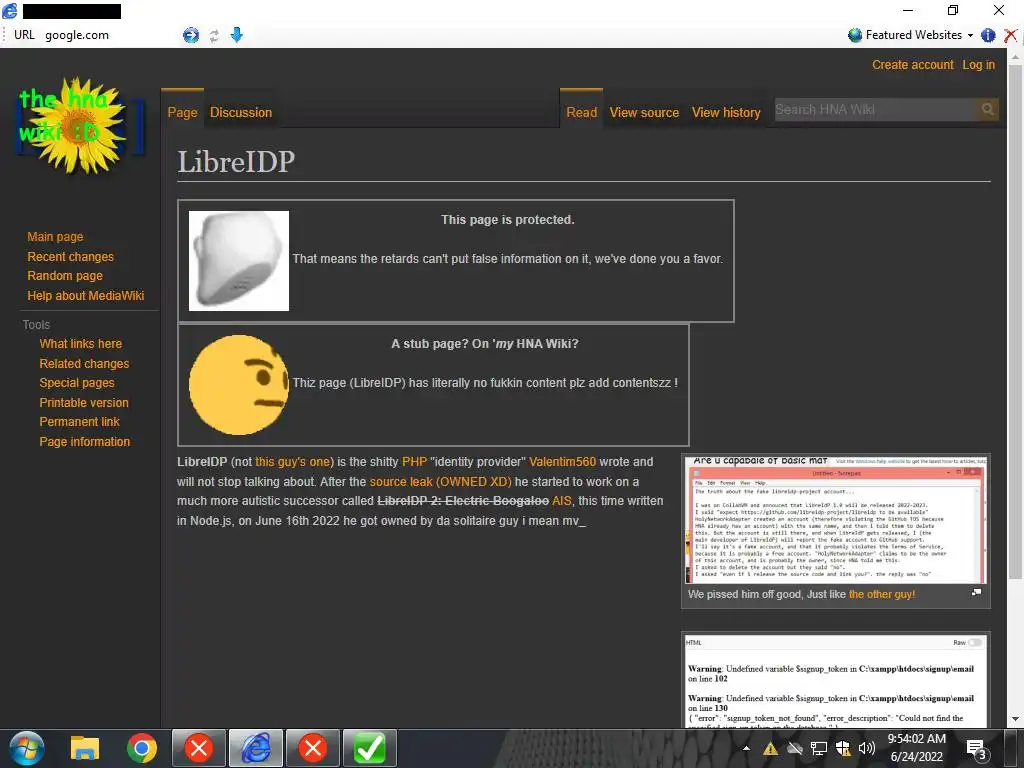This screenshot has height=768, width=1024.
Task: Open the View history tab
Action: tap(726, 112)
